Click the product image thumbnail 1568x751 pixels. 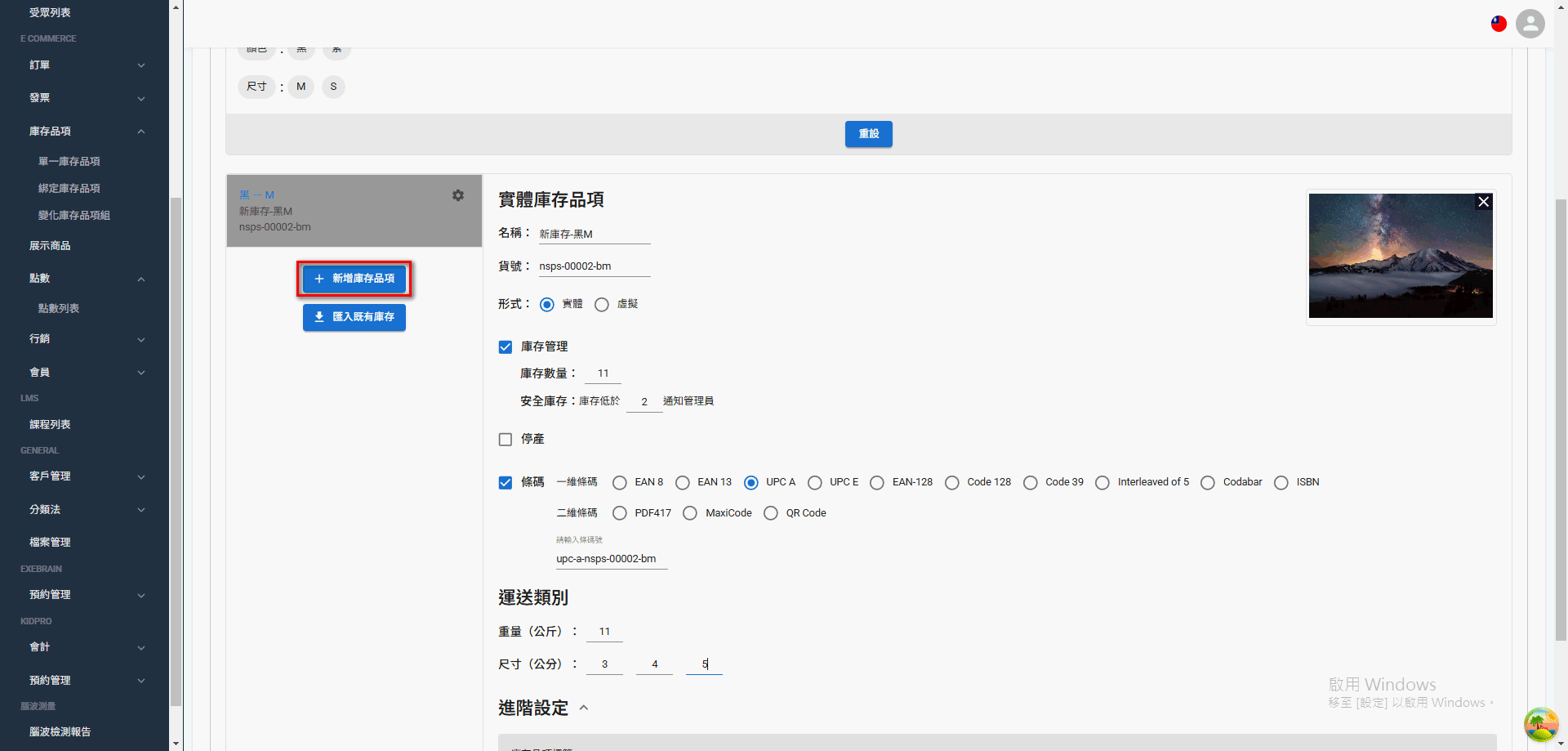pyautogui.click(x=1401, y=256)
